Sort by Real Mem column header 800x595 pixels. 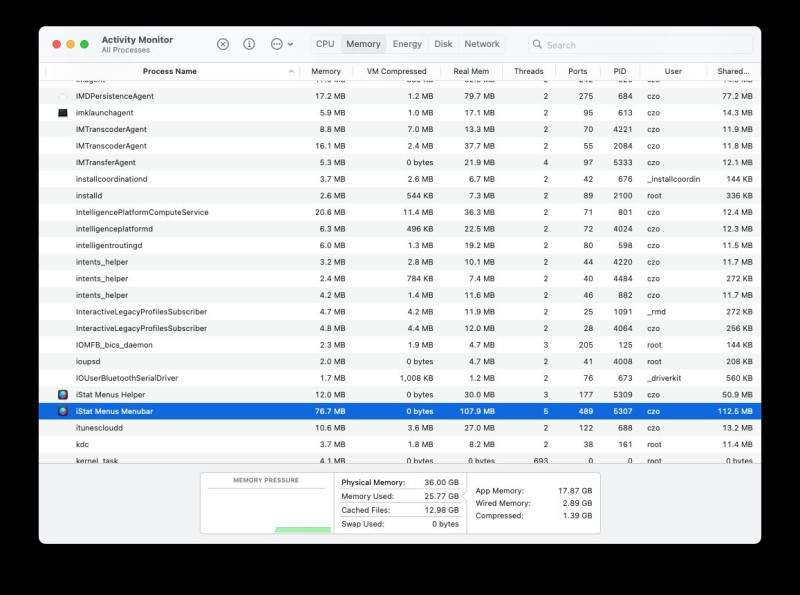pos(471,71)
